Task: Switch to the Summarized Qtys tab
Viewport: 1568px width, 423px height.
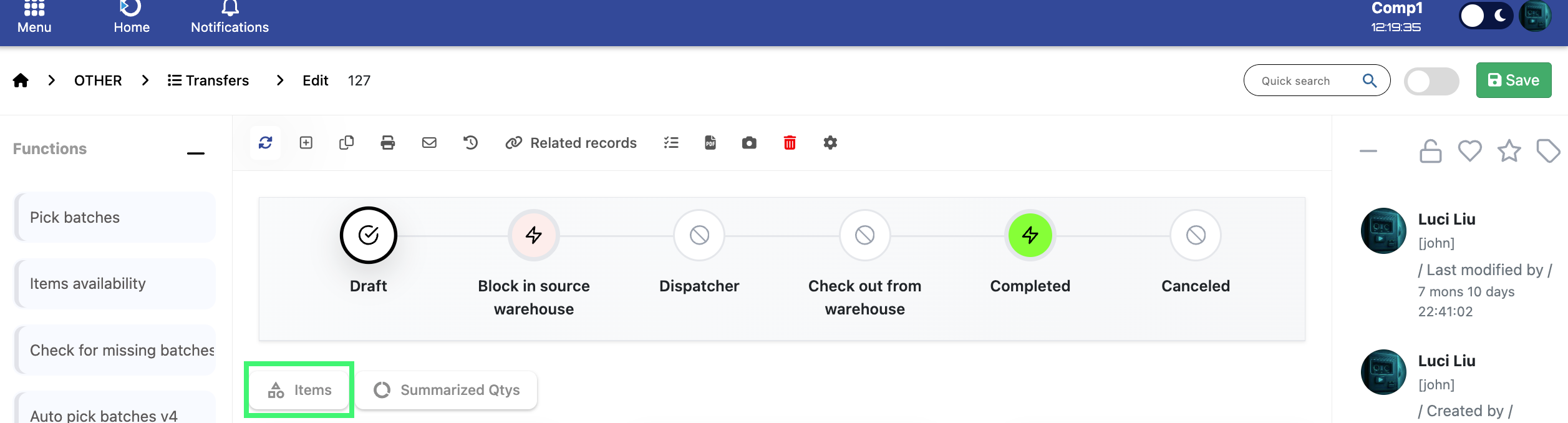Action: point(447,390)
